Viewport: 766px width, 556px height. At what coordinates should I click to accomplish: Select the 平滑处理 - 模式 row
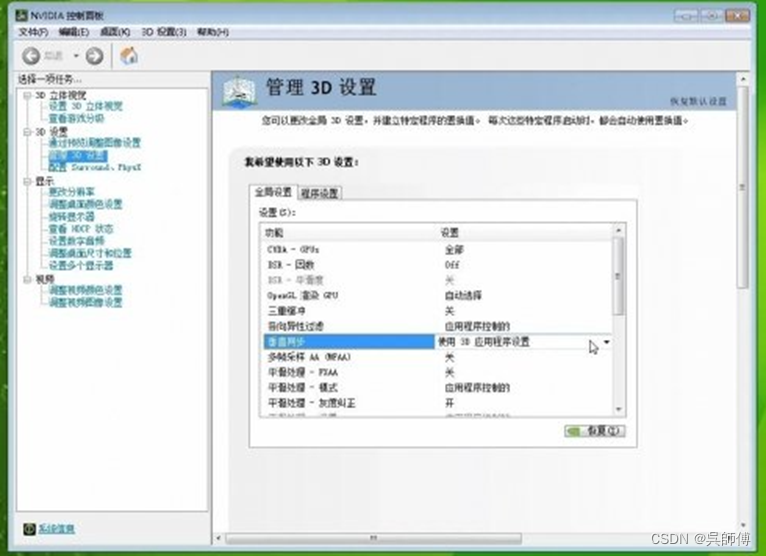(x=437, y=388)
